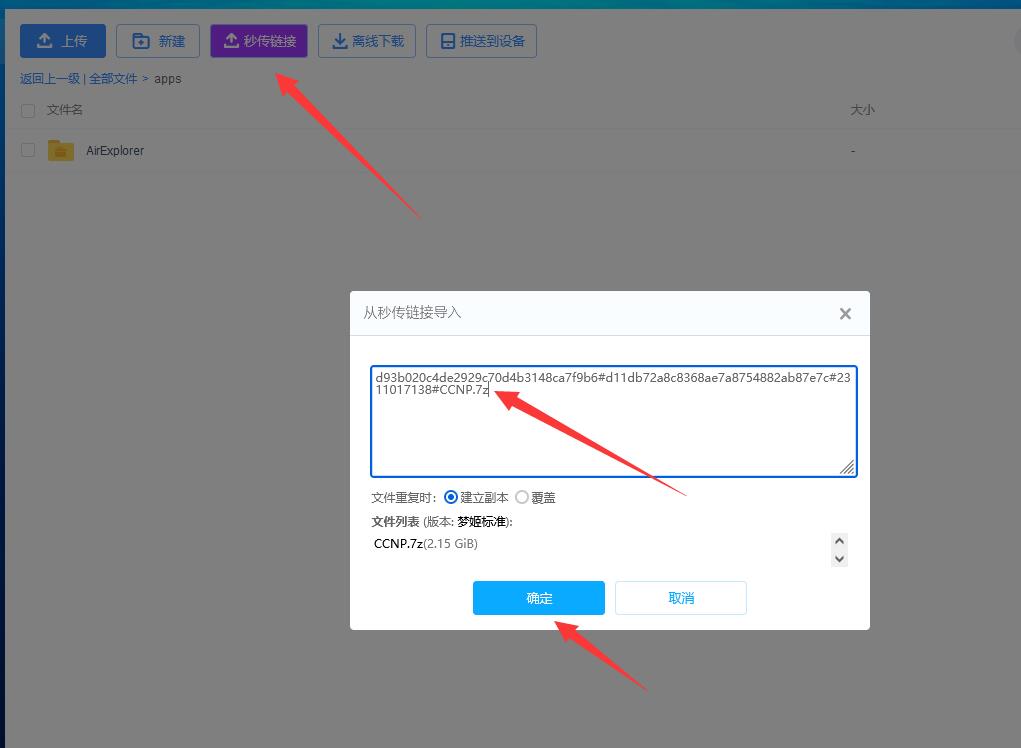The height and width of the screenshot is (748, 1021).
Task: Navigate to 全部文件 breadcrumb
Action: pos(113,78)
